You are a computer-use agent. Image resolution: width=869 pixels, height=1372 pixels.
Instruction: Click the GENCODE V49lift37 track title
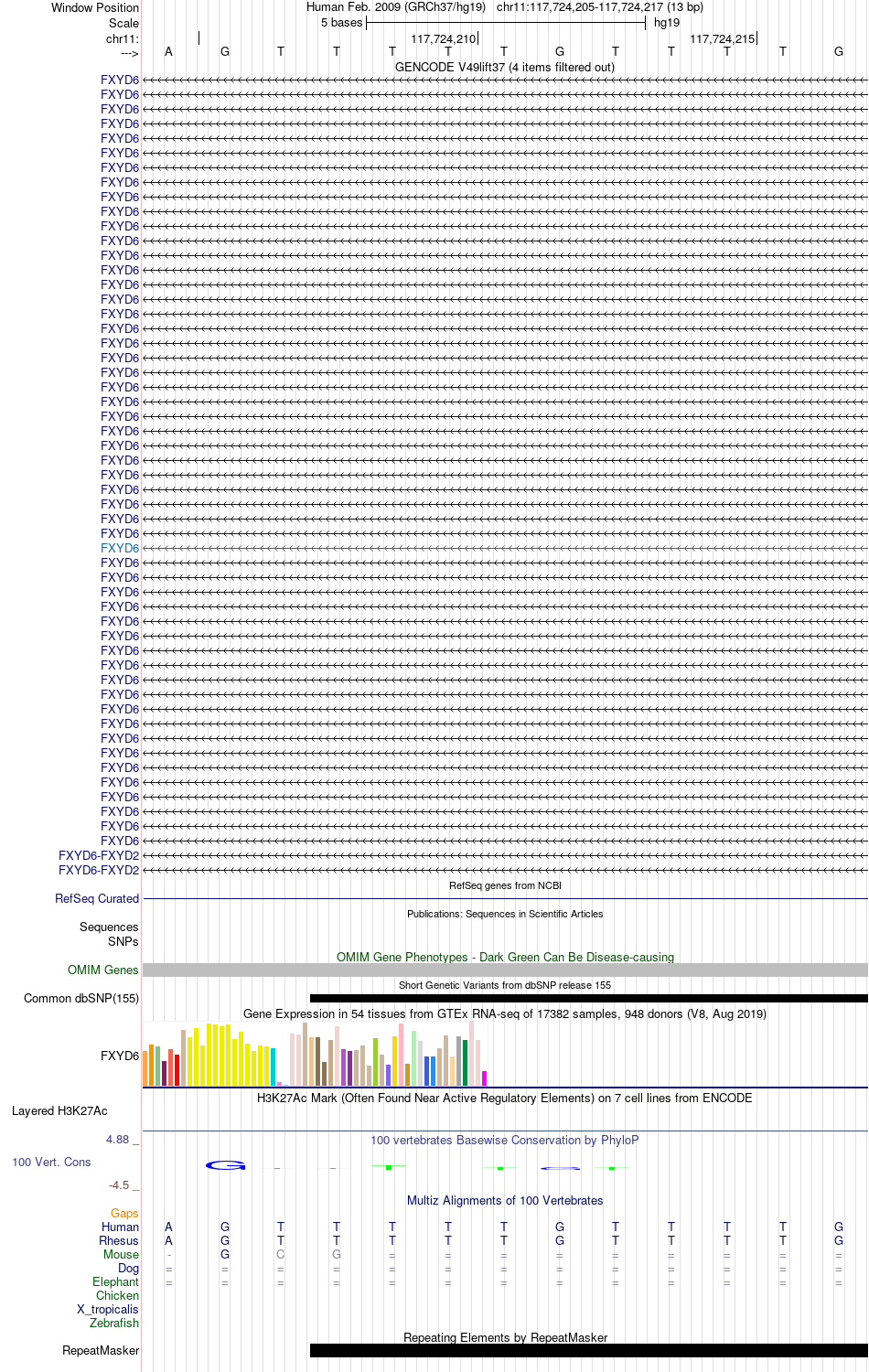[505, 67]
